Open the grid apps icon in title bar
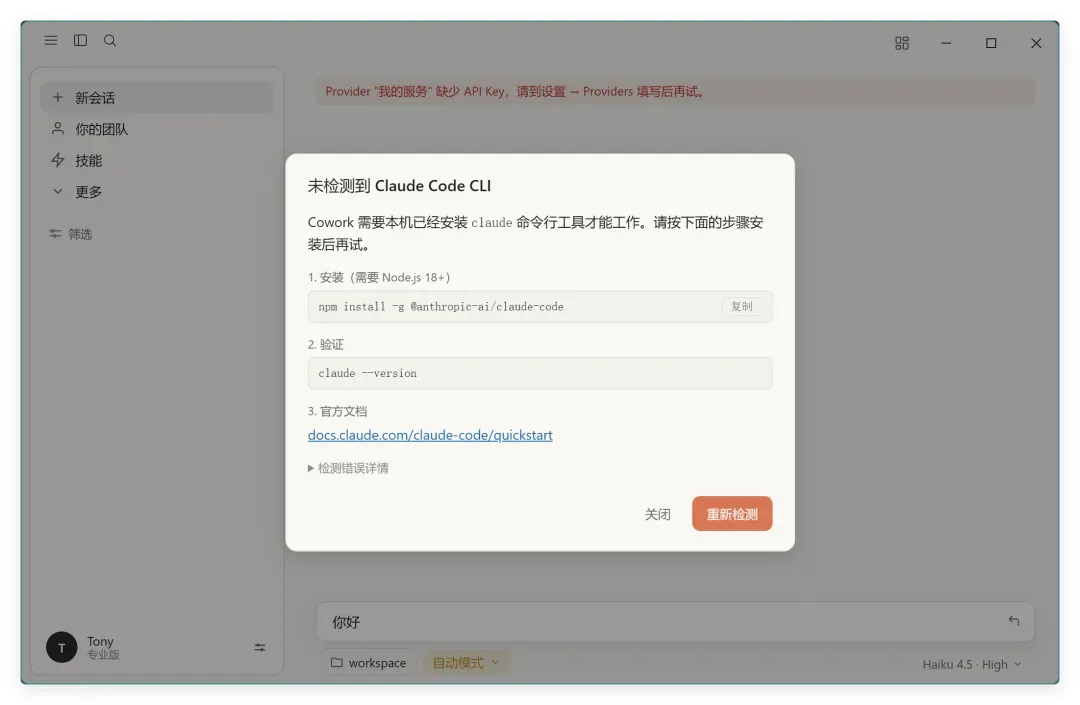The image size is (1080, 705). [x=902, y=43]
